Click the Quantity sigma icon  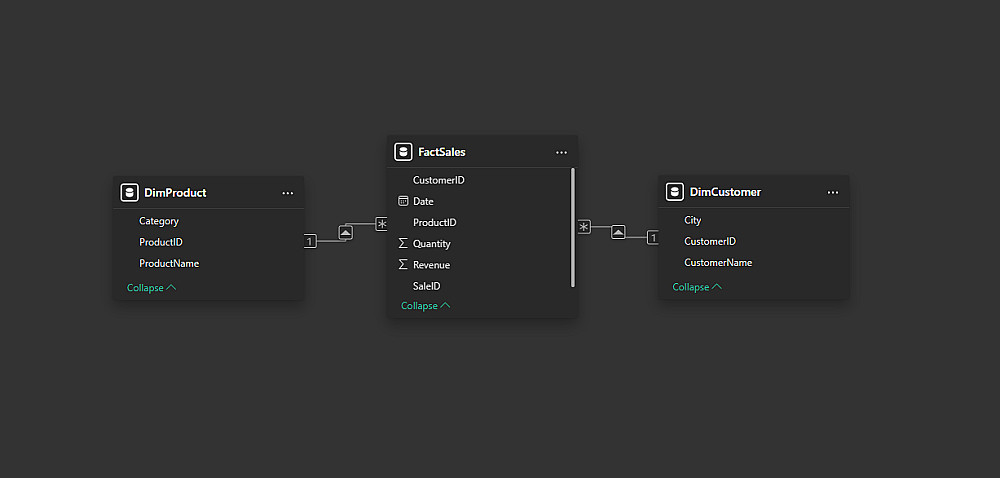click(x=403, y=244)
